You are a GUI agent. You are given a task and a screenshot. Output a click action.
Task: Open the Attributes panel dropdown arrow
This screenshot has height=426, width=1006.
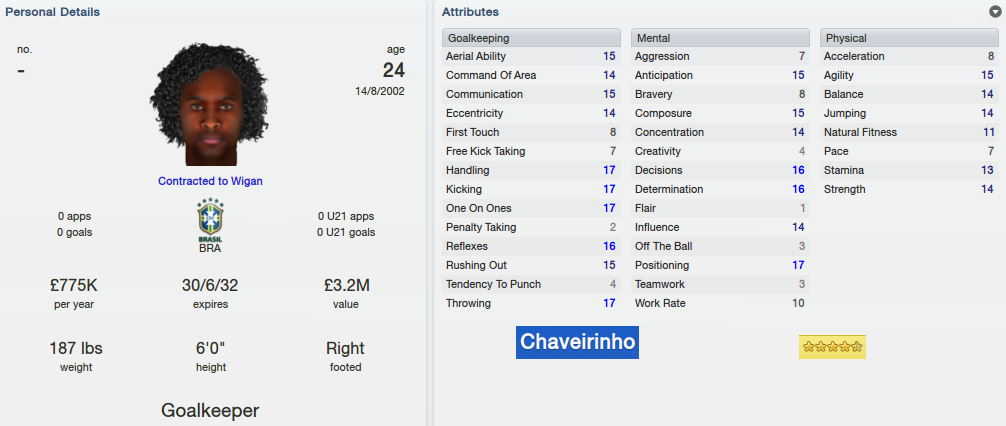coord(995,12)
